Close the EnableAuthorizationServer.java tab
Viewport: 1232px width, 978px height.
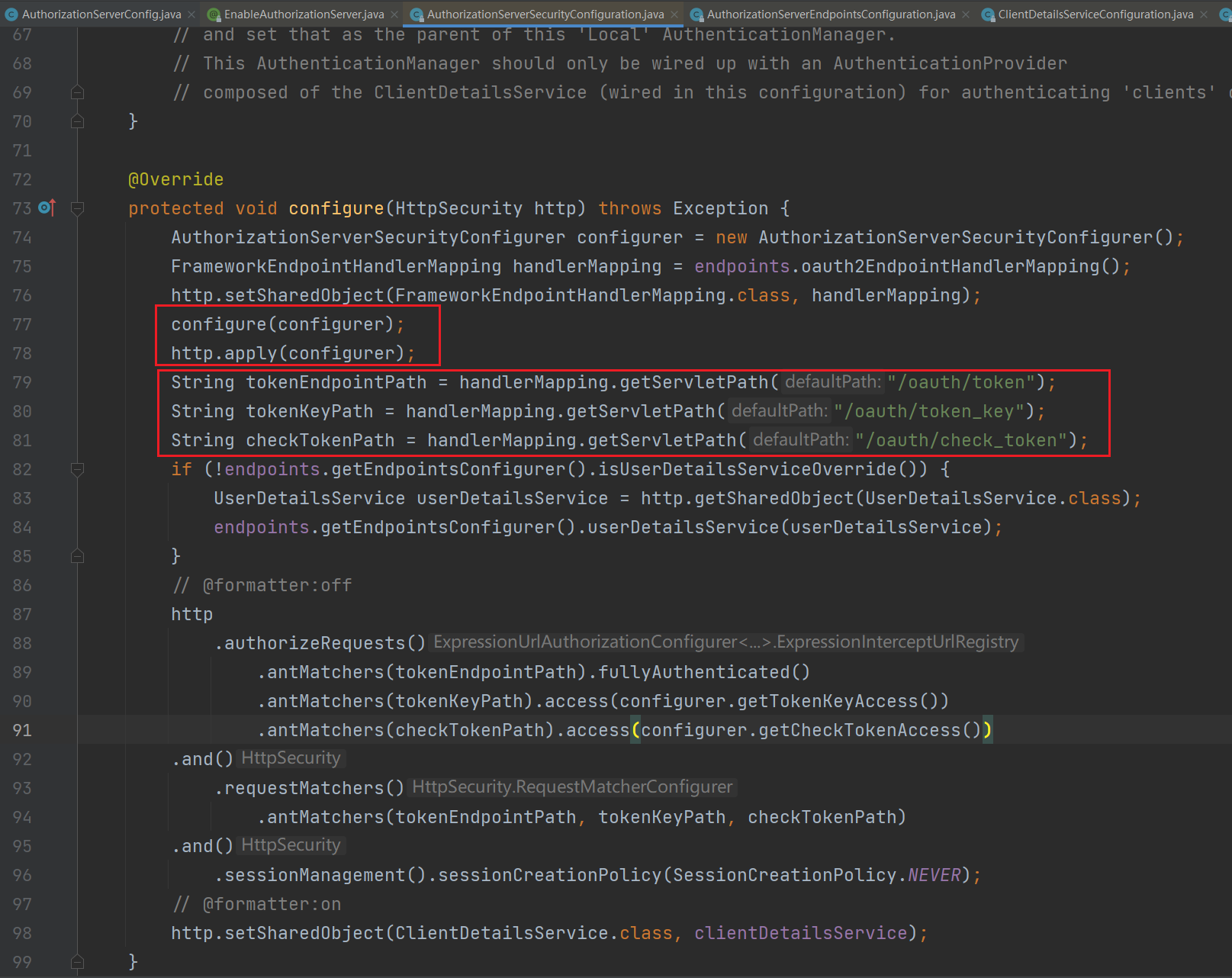394,14
